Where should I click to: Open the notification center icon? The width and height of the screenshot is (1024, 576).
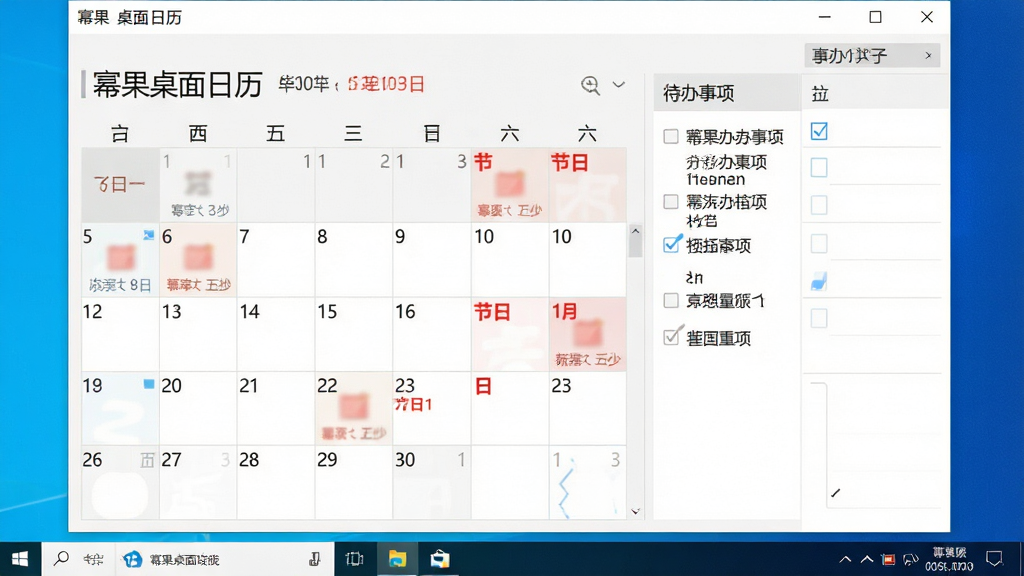[994, 559]
